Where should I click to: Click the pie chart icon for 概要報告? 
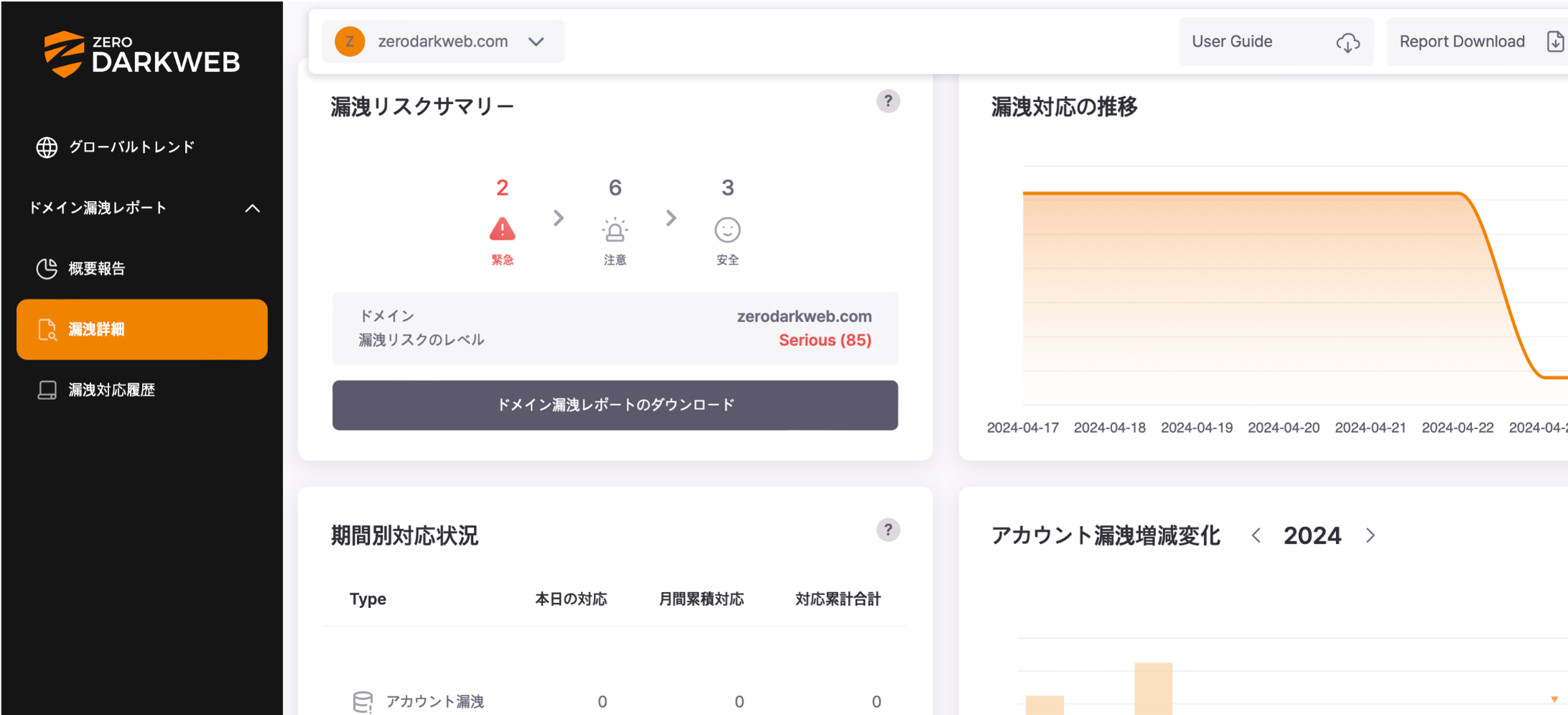[x=47, y=268]
